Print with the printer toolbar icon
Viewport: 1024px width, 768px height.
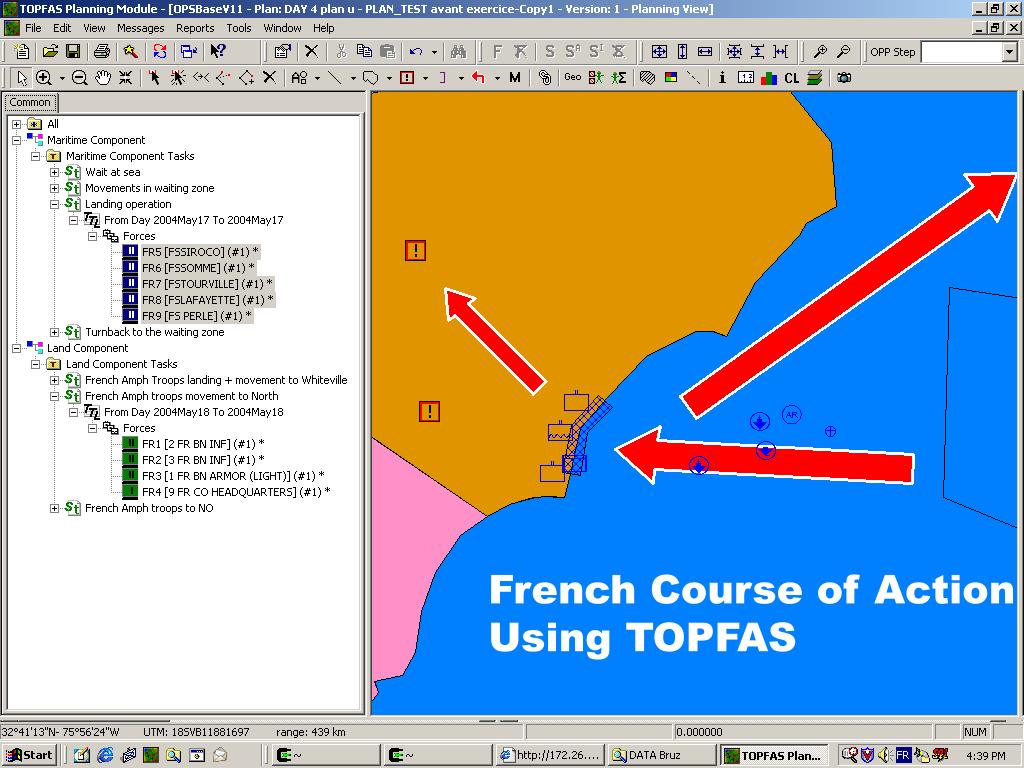102,52
